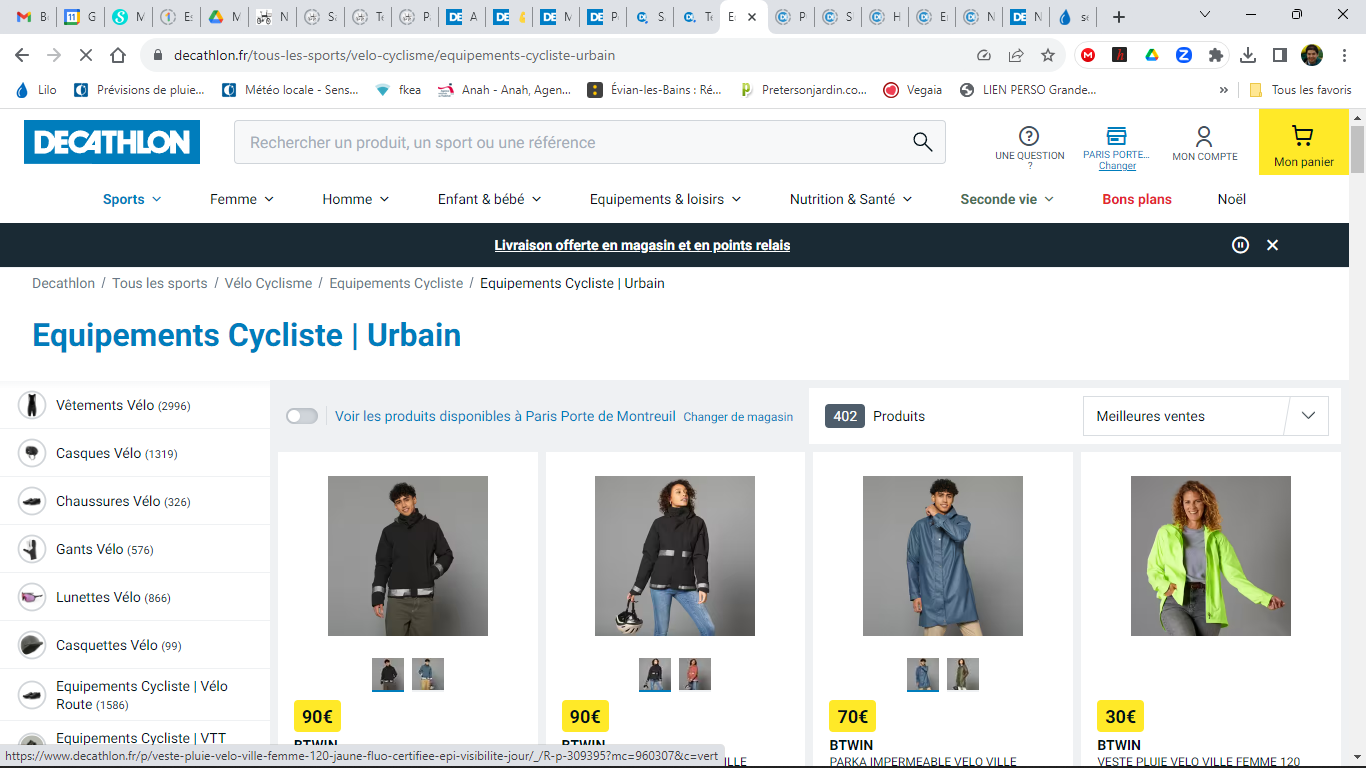Close the delivery banner with X

point(1272,245)
